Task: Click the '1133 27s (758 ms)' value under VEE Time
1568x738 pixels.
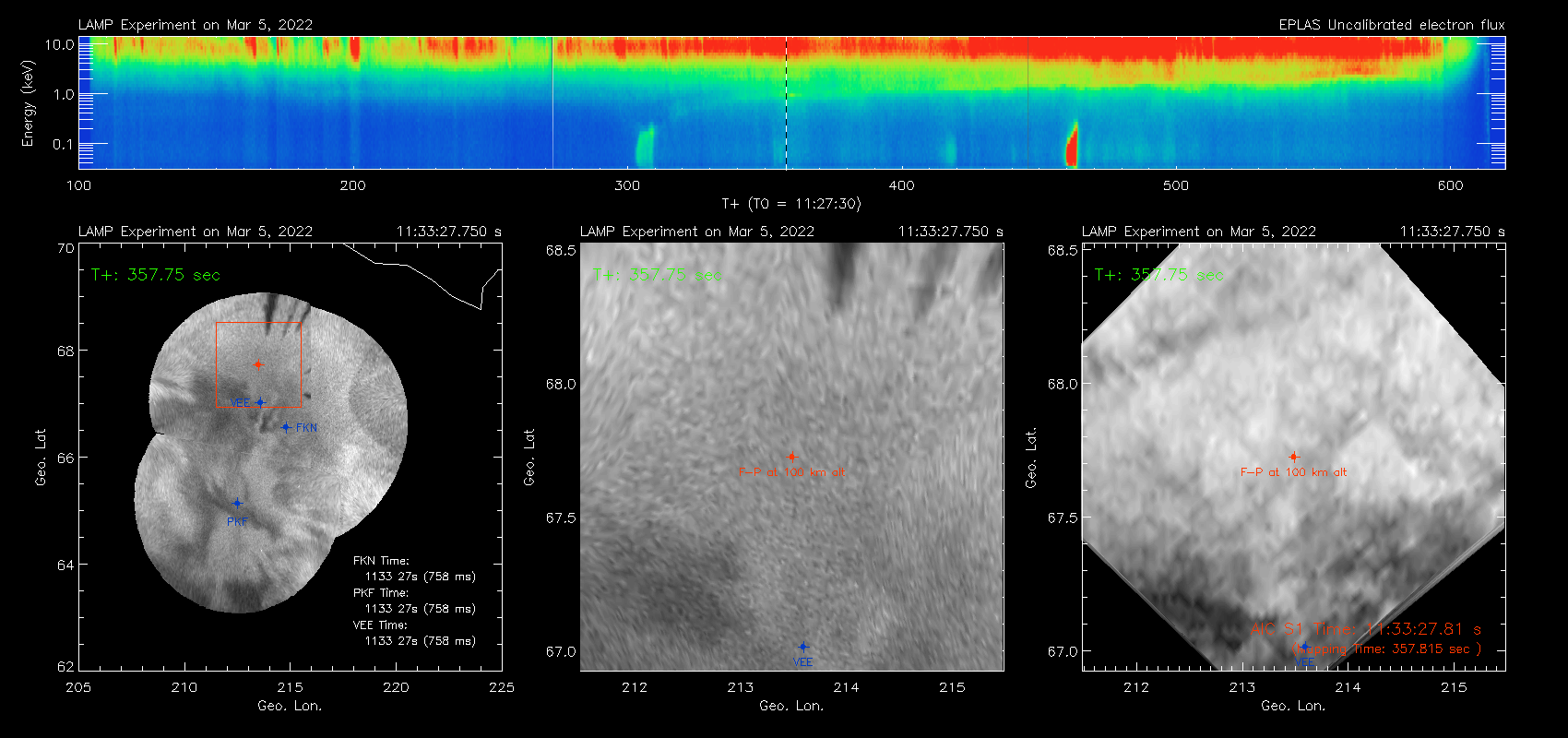Action: 421,641
